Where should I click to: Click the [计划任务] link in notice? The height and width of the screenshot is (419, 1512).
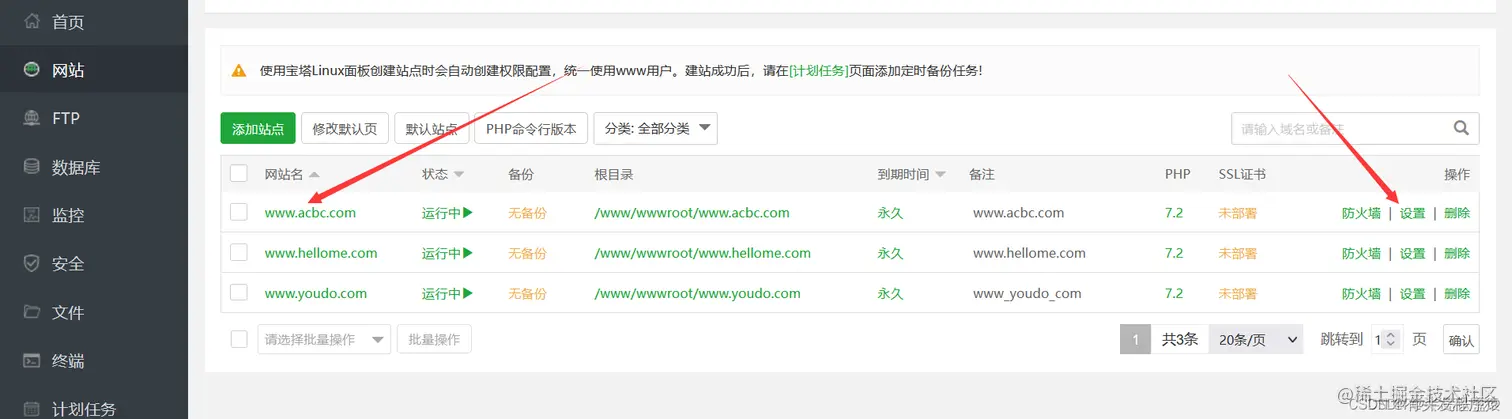coord(818,71)
